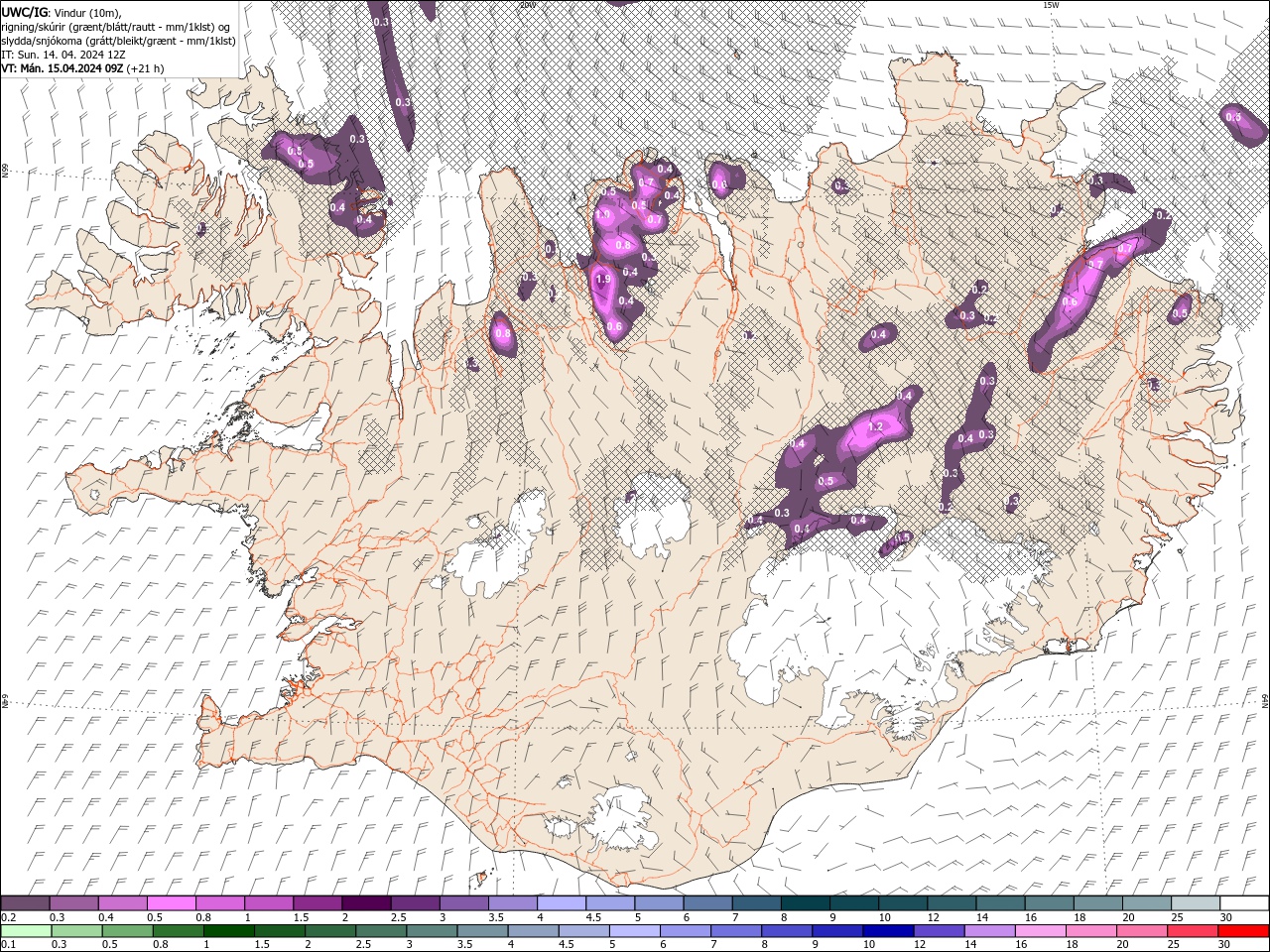
Task: Click the deep navy 10 swatch in bottom legend row
Action: coord(888,931)
